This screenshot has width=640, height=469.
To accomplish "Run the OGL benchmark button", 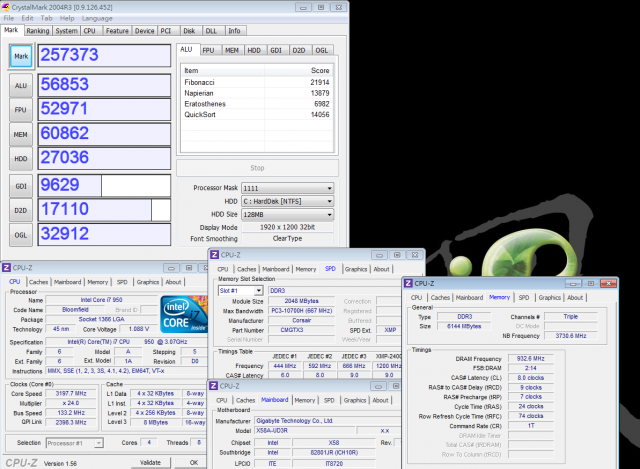I will (x=21, y=235).
